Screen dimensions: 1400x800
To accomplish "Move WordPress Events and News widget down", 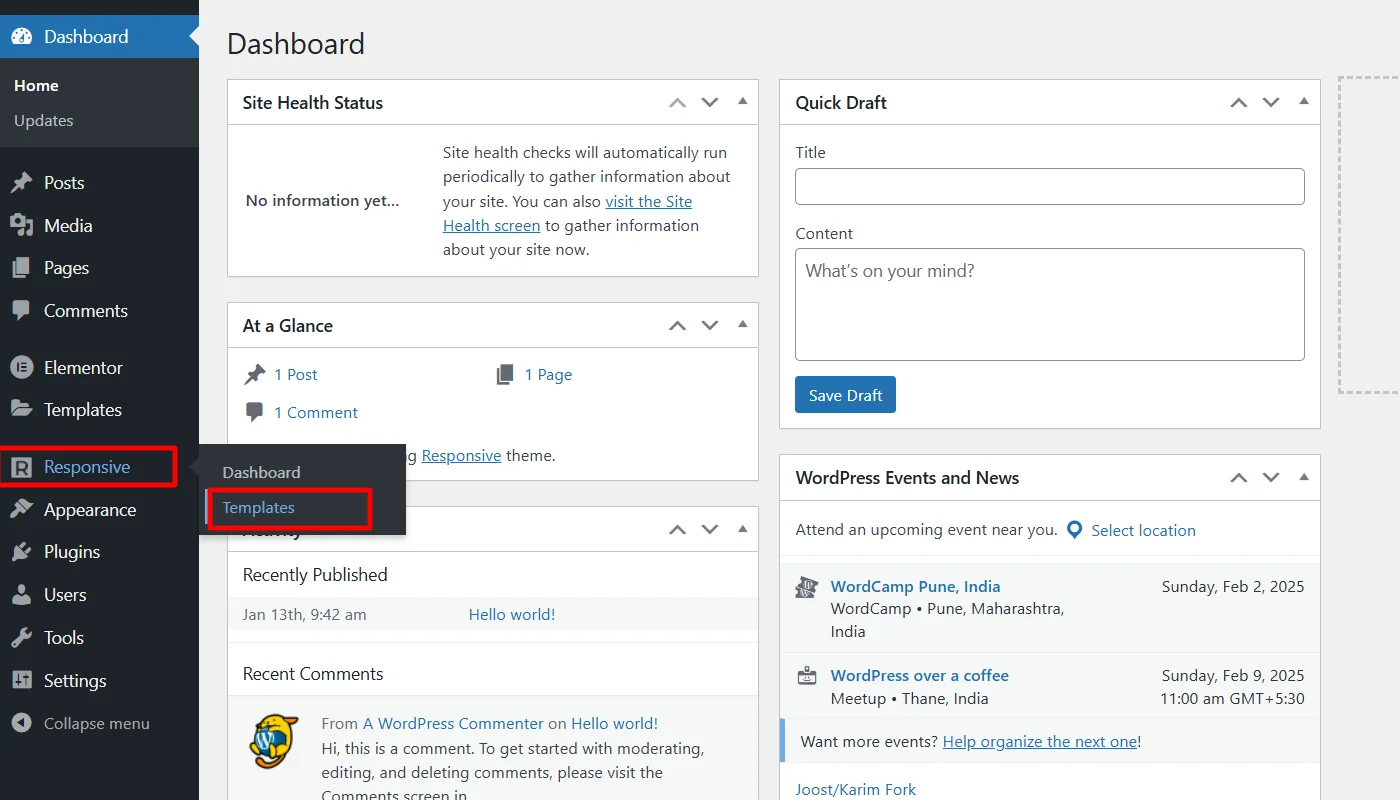I will 1271,478.
